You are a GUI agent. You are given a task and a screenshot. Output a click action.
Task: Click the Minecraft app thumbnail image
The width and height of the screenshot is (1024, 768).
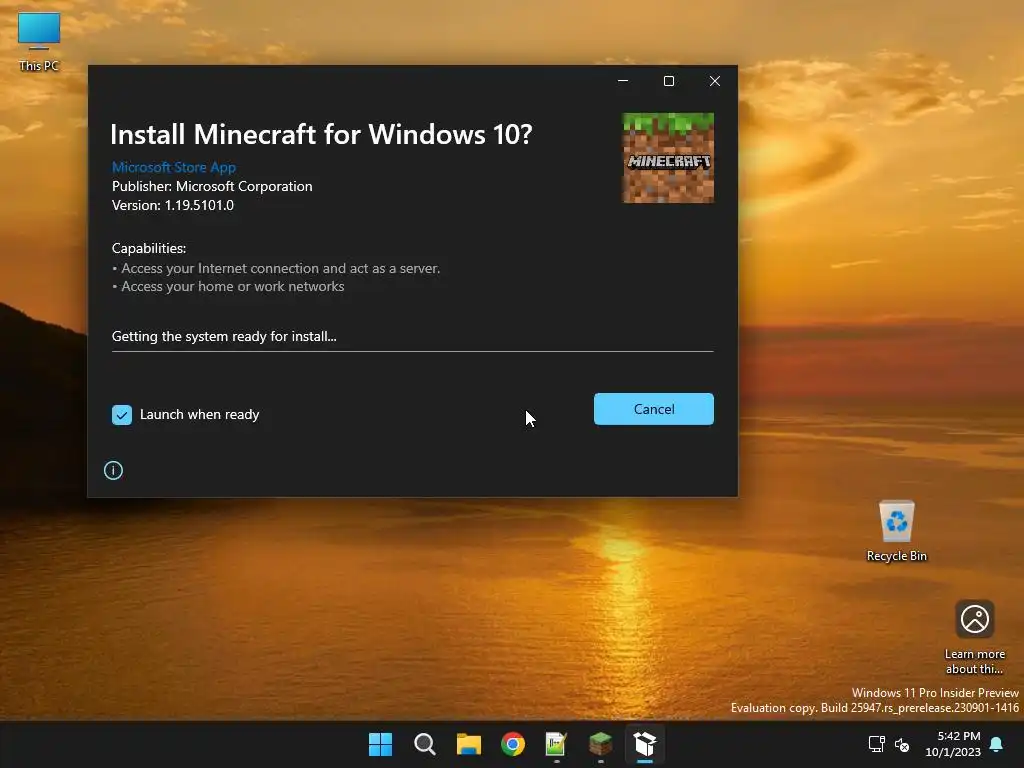(668, 158)
